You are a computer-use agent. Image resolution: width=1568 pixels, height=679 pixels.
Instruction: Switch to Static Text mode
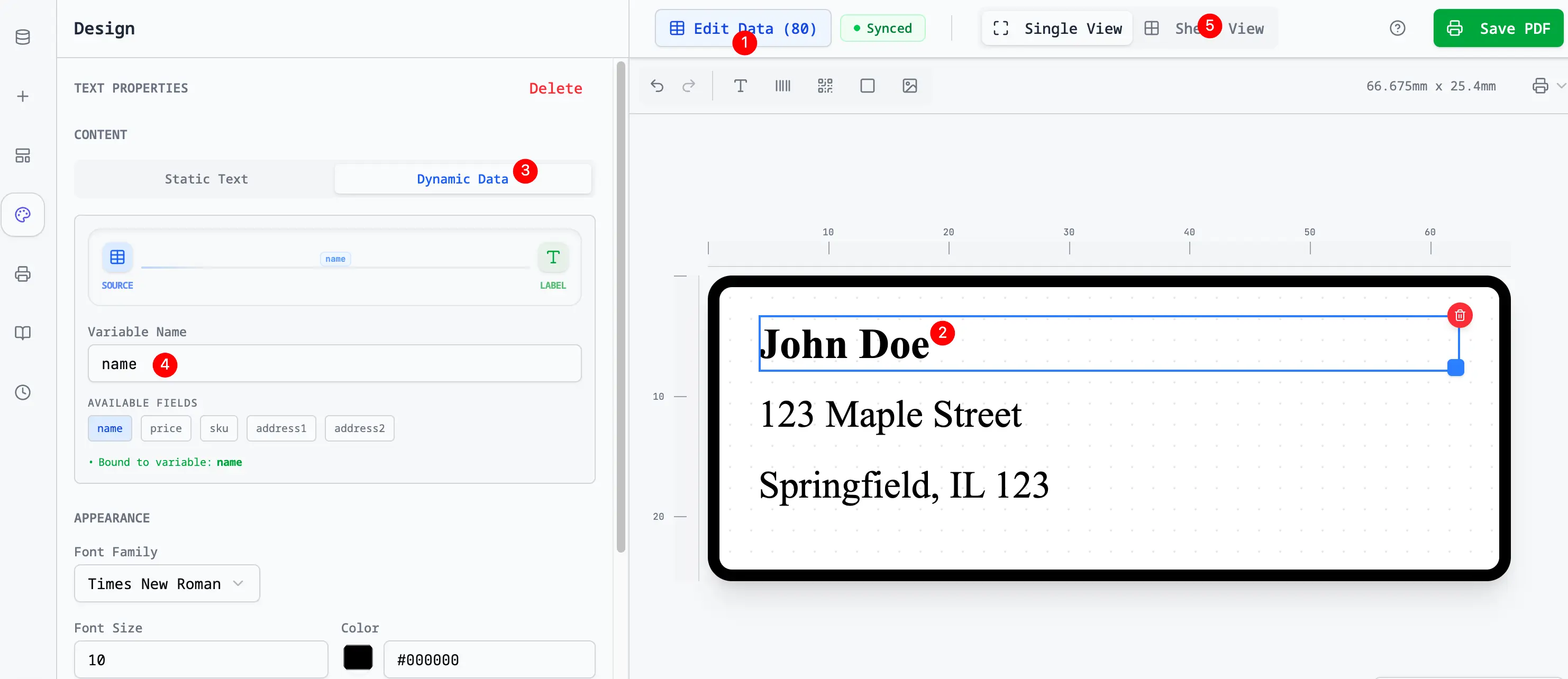(206, 179)
